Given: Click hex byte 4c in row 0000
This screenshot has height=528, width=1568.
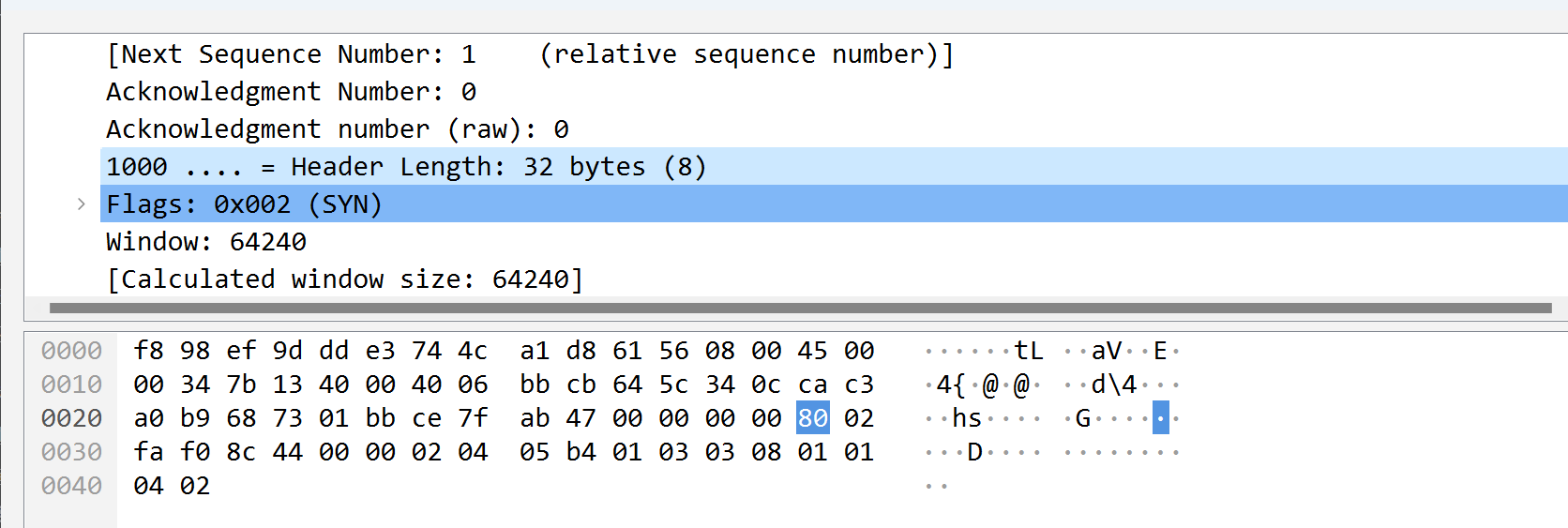Looking at the screenshot, I should coord(473,350).
